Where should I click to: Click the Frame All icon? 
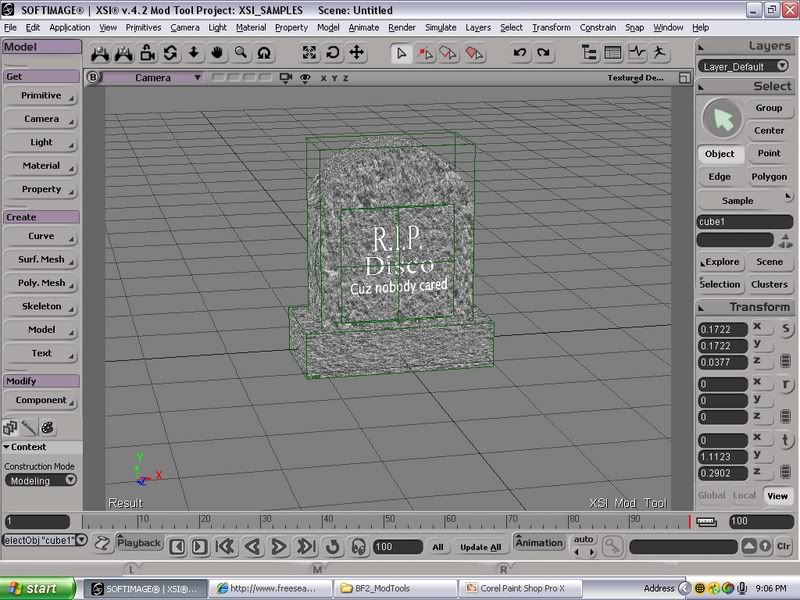309,53
